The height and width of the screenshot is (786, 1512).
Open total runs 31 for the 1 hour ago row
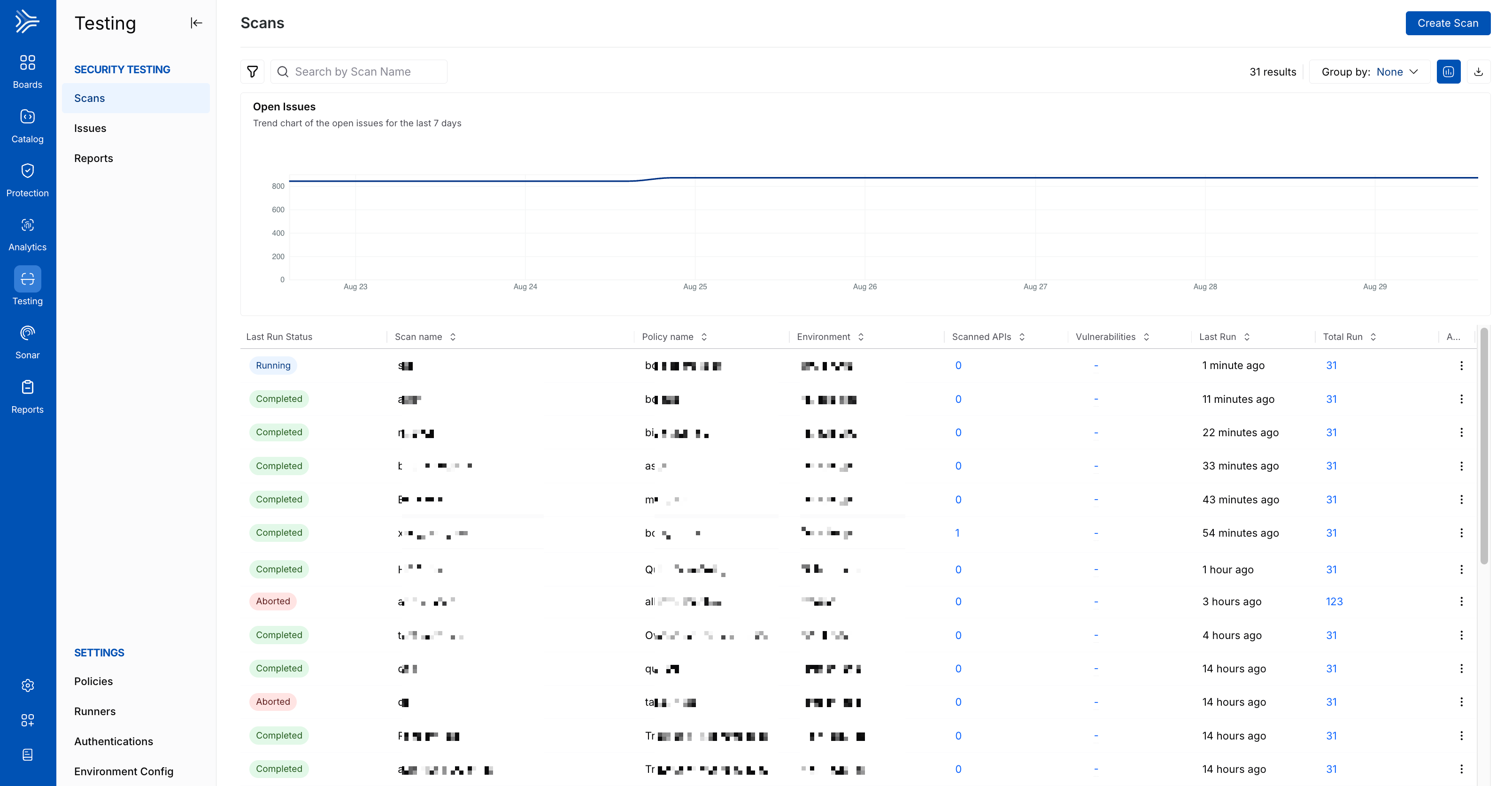tap(1331, 569)
